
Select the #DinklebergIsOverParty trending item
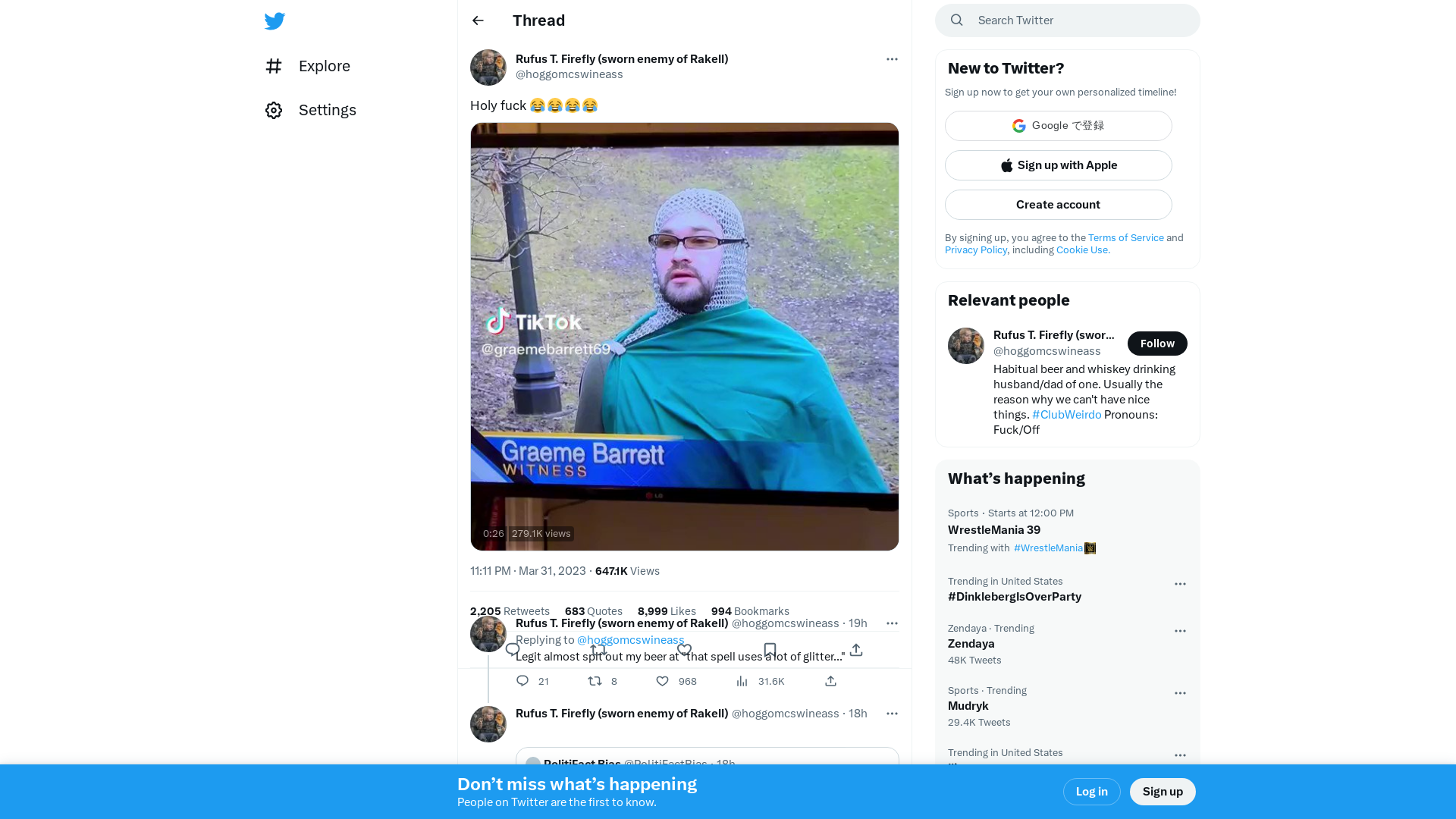[1015, 596]
